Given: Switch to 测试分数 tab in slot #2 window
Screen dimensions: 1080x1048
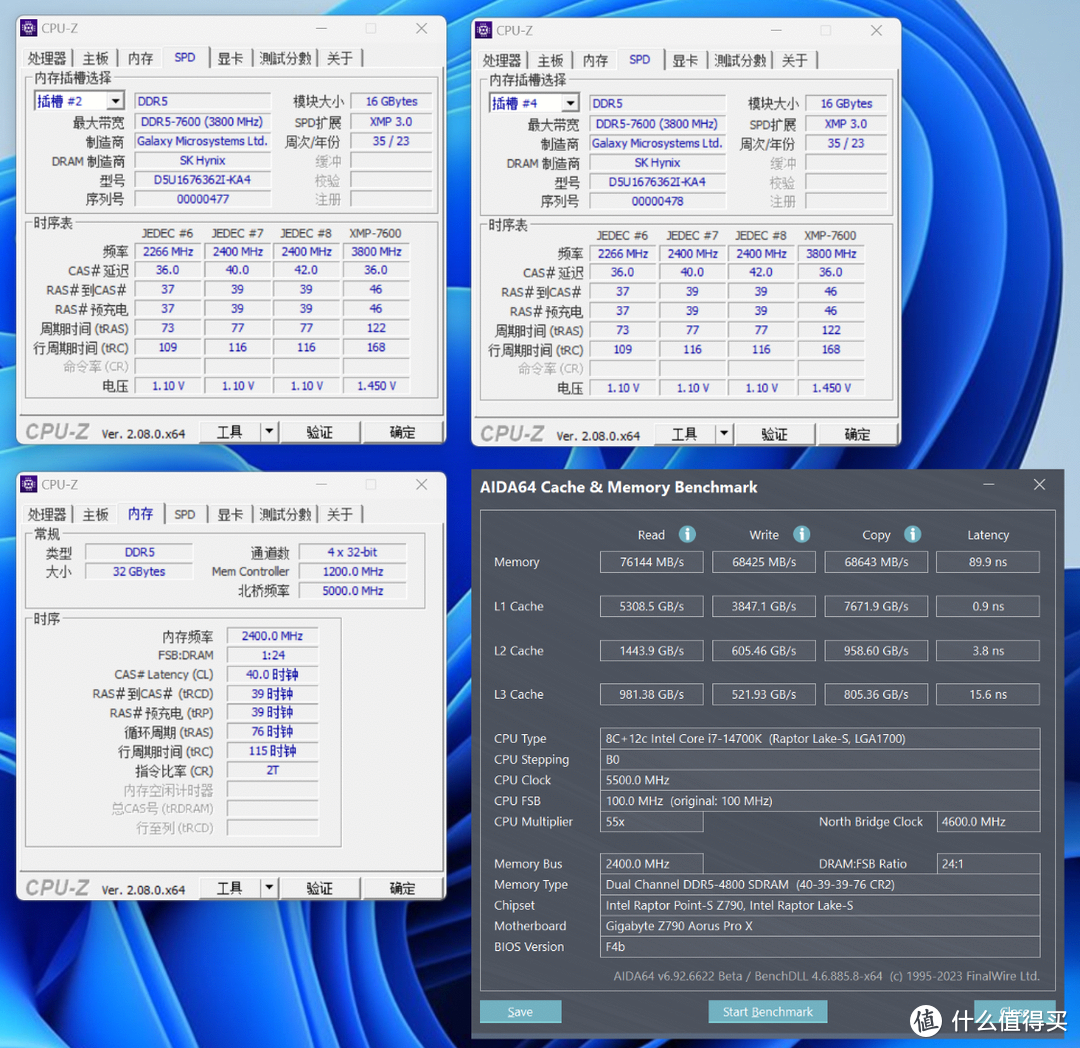Looking at the screenshot, I should tap(285, 59).
